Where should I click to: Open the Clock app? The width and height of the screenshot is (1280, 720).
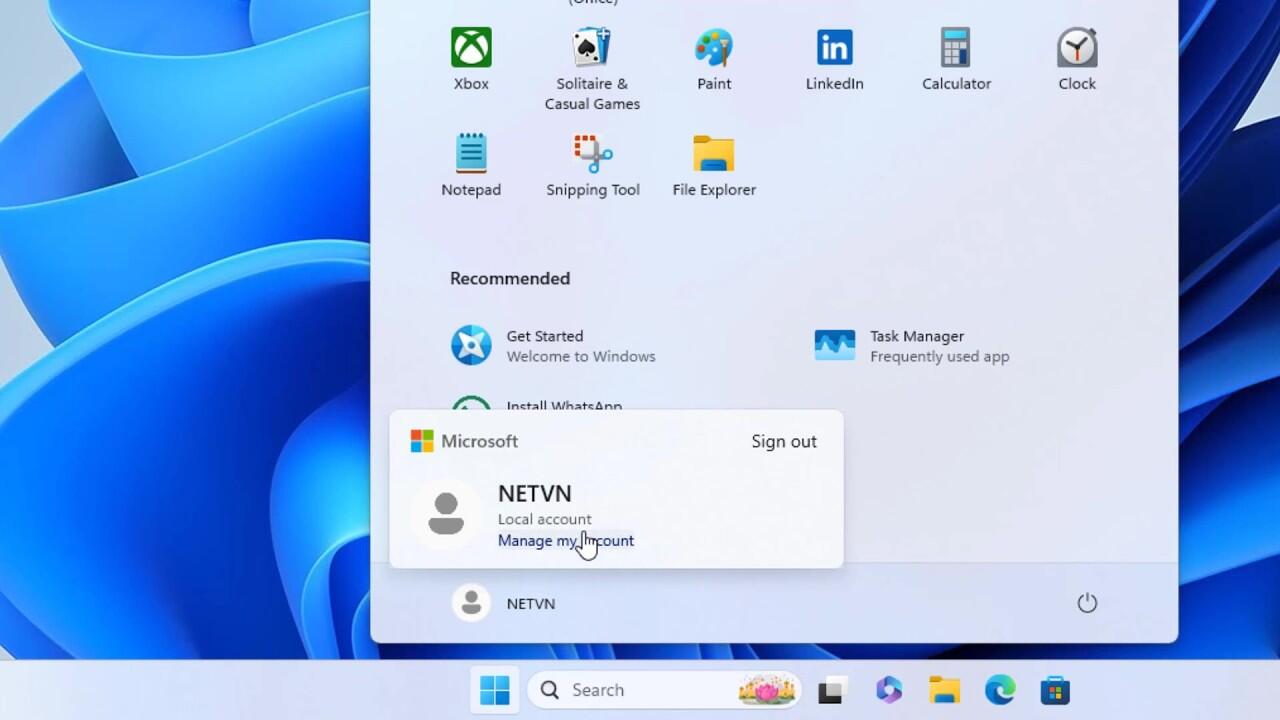coord(1077,60)
